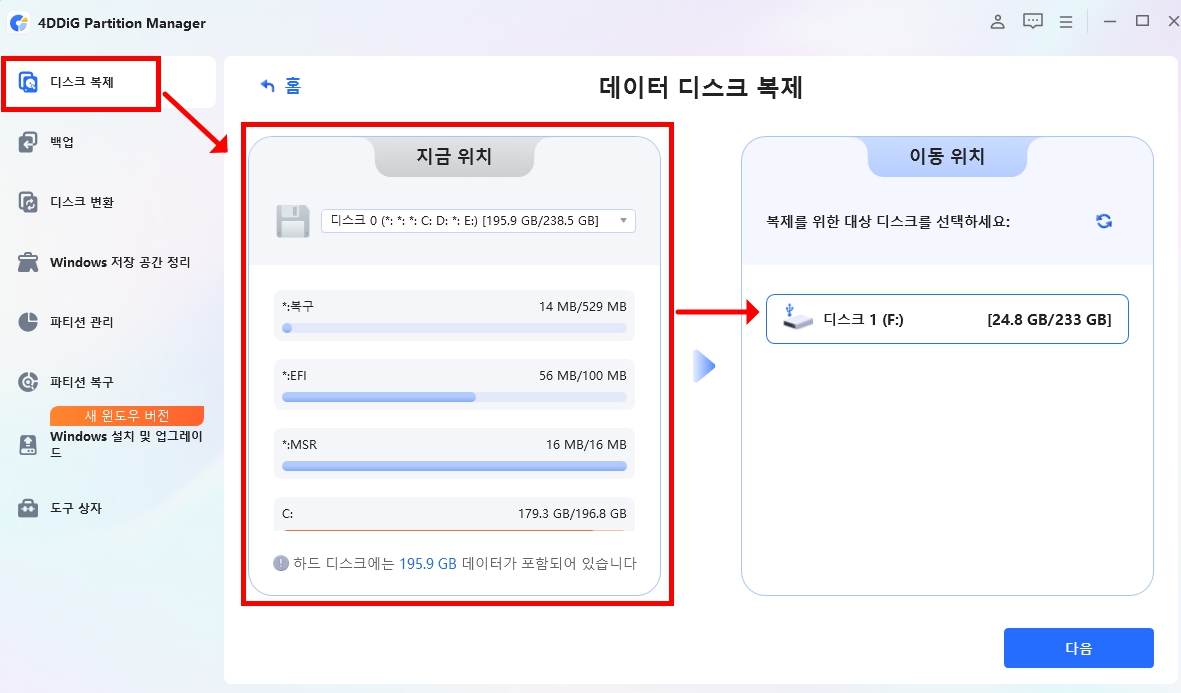
Task: Click the 16 MB/16 MB size text
Action: pyautogui.click(x=586, y=444)
